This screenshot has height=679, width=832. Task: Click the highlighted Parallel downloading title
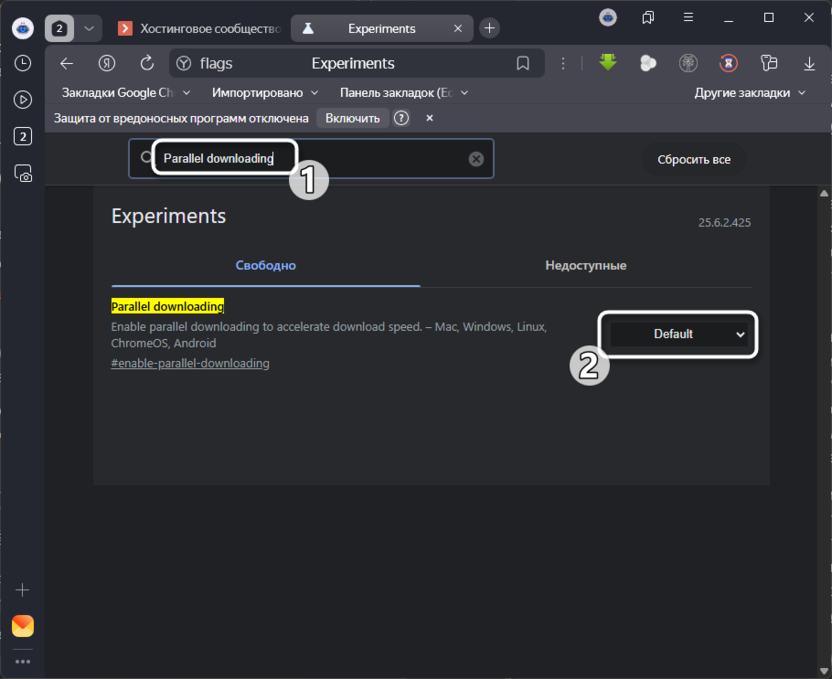point(168,306)
